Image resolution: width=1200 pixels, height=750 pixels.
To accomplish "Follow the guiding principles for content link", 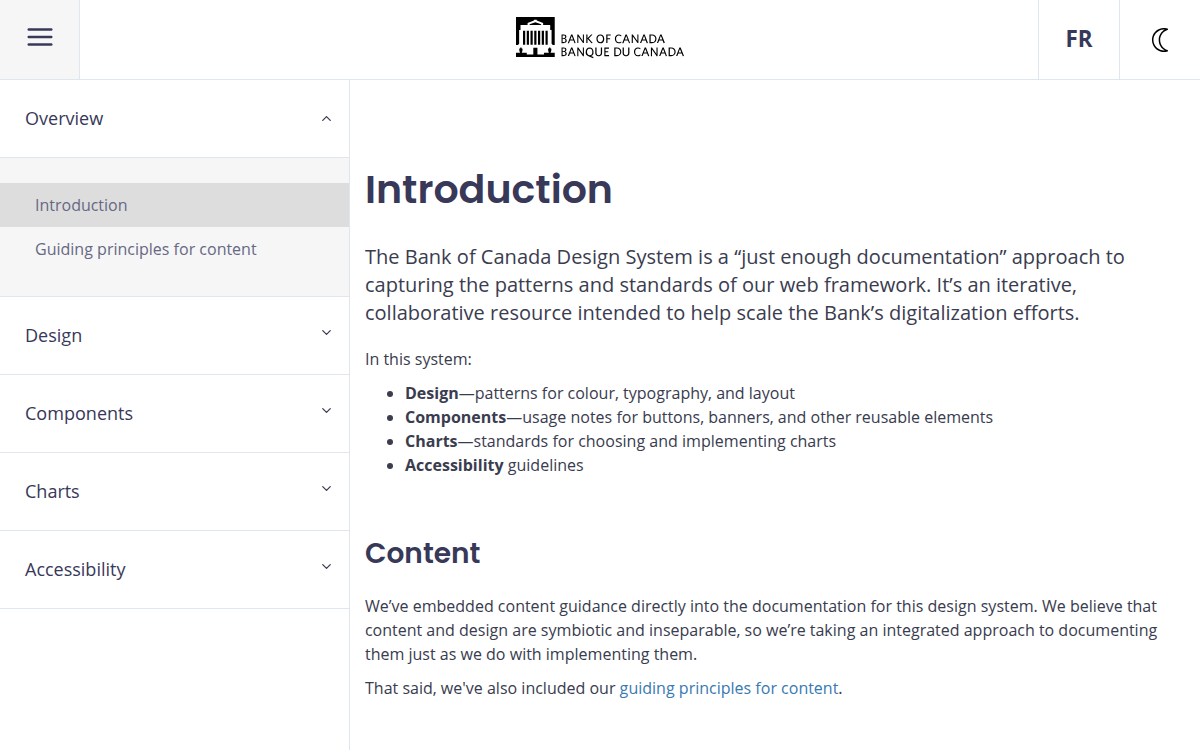I will (729, 688).
